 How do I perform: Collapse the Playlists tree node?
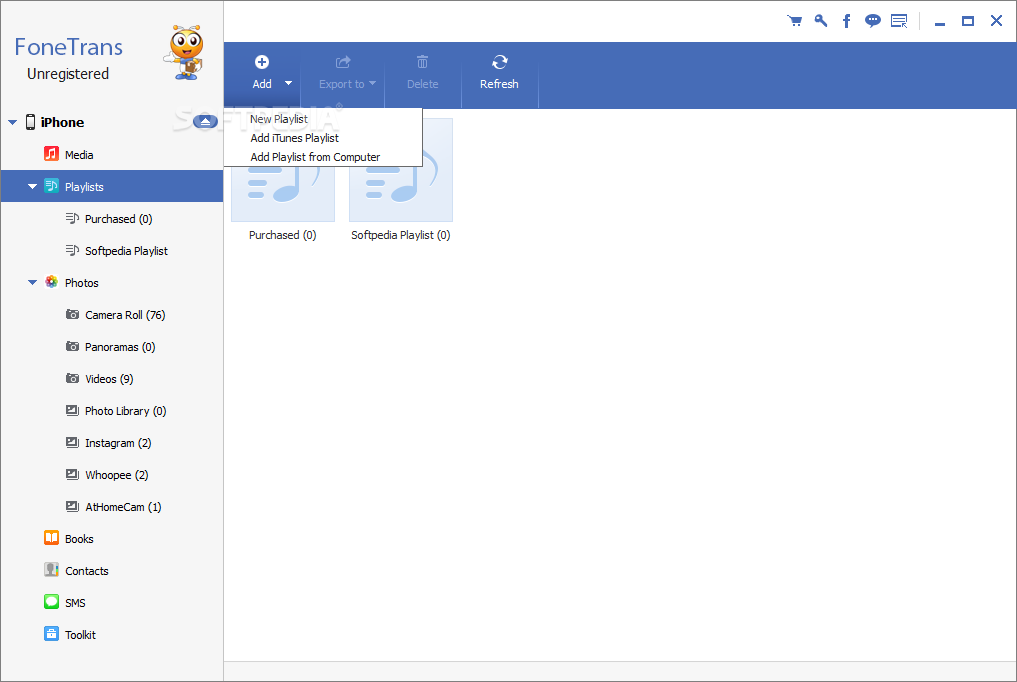pyautogui.click(x=32, y=186)
